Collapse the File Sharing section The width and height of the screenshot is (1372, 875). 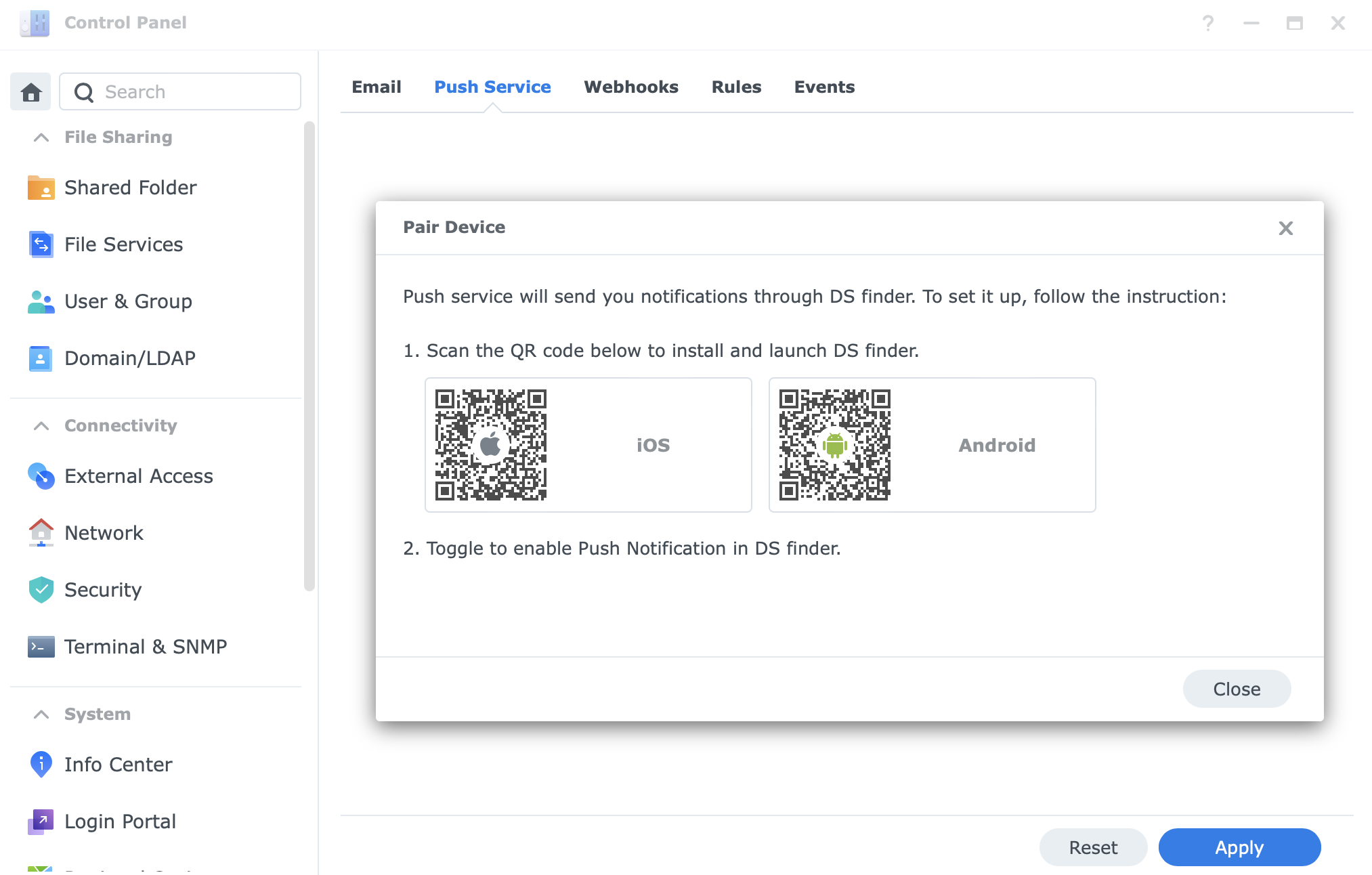41,137
